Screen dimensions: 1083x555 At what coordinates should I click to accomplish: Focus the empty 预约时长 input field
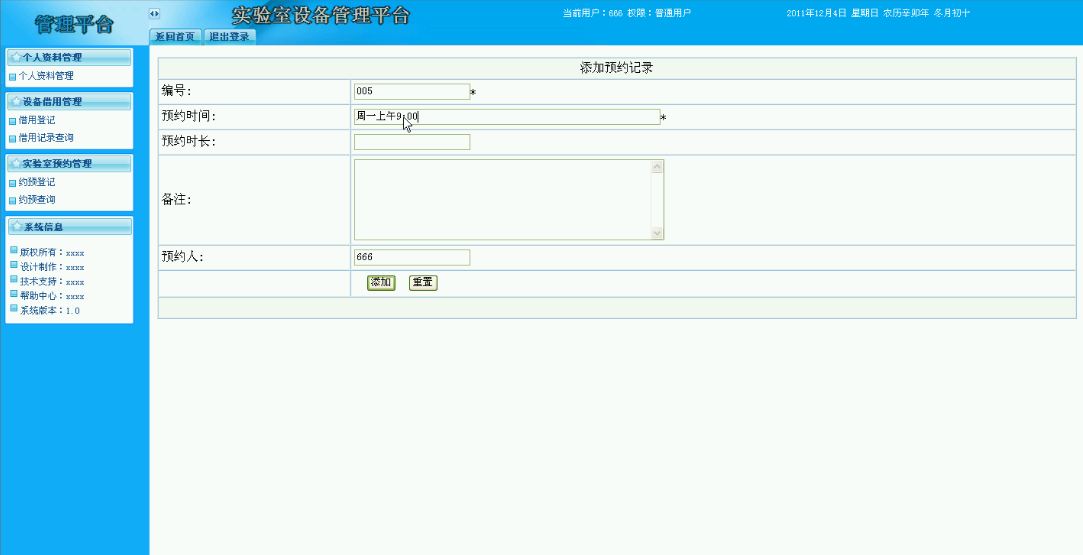pyautogui.click(x=412, y=142)
